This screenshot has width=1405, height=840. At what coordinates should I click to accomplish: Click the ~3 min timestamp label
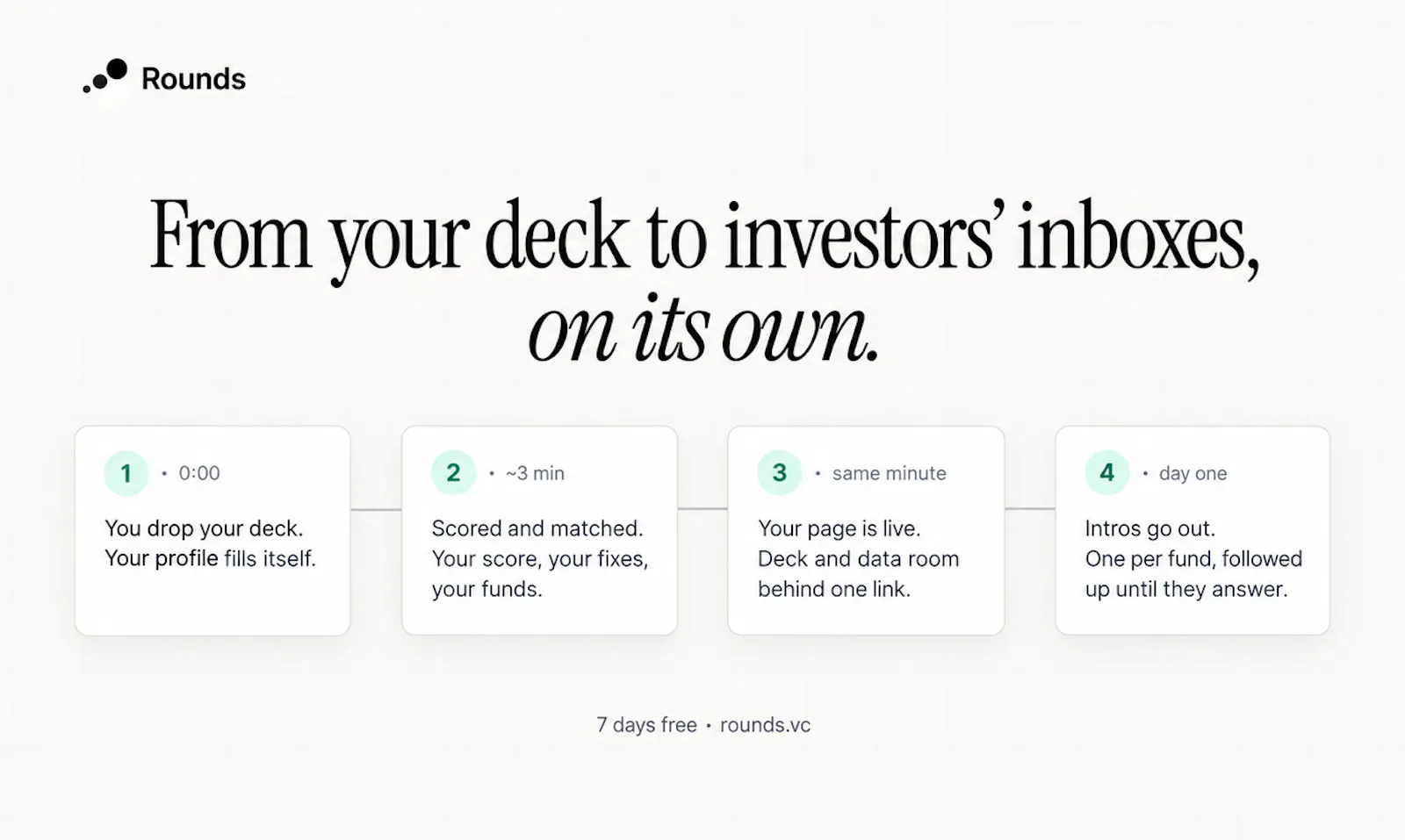point(535,473)
